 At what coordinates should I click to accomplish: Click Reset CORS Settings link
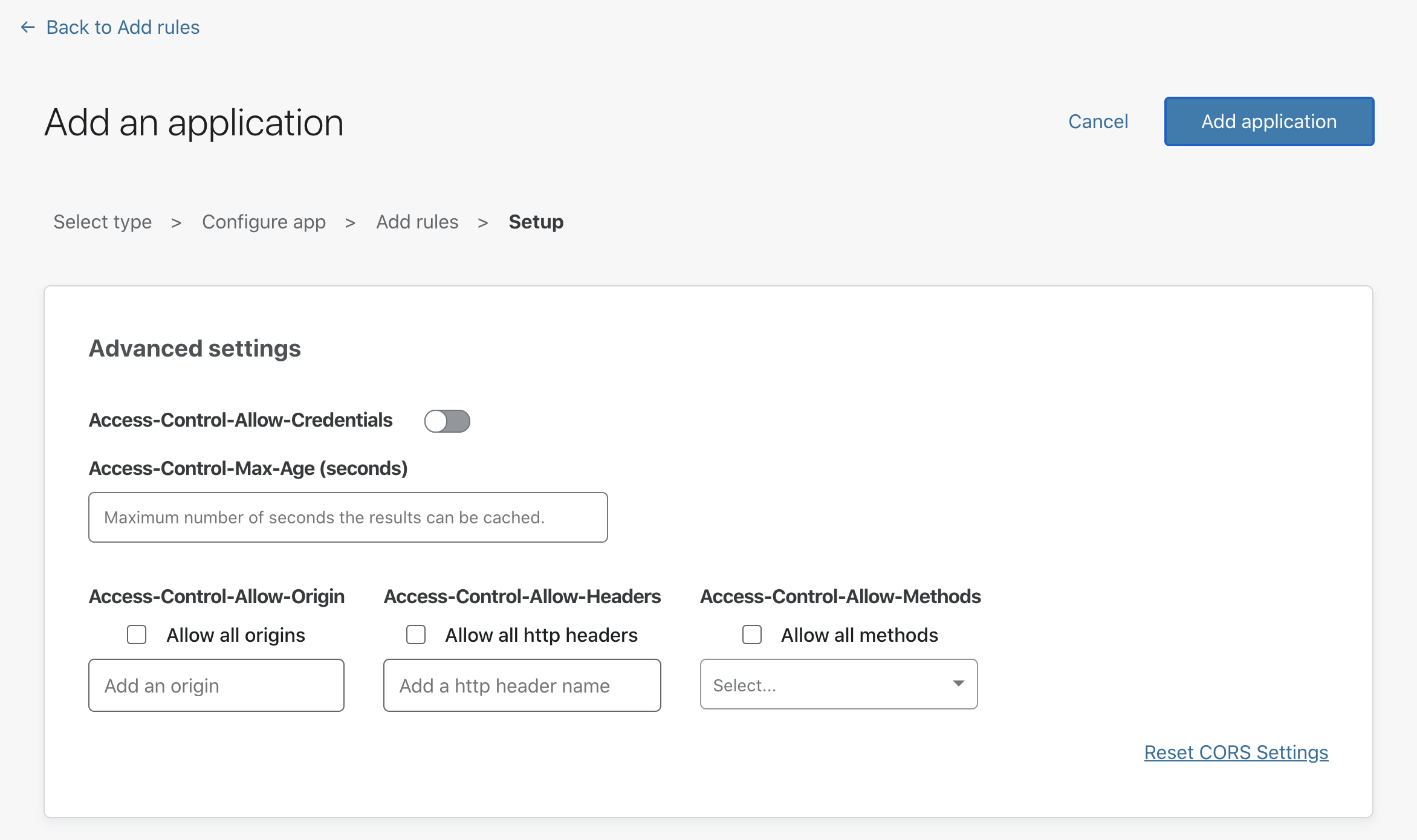point(1236,752)
